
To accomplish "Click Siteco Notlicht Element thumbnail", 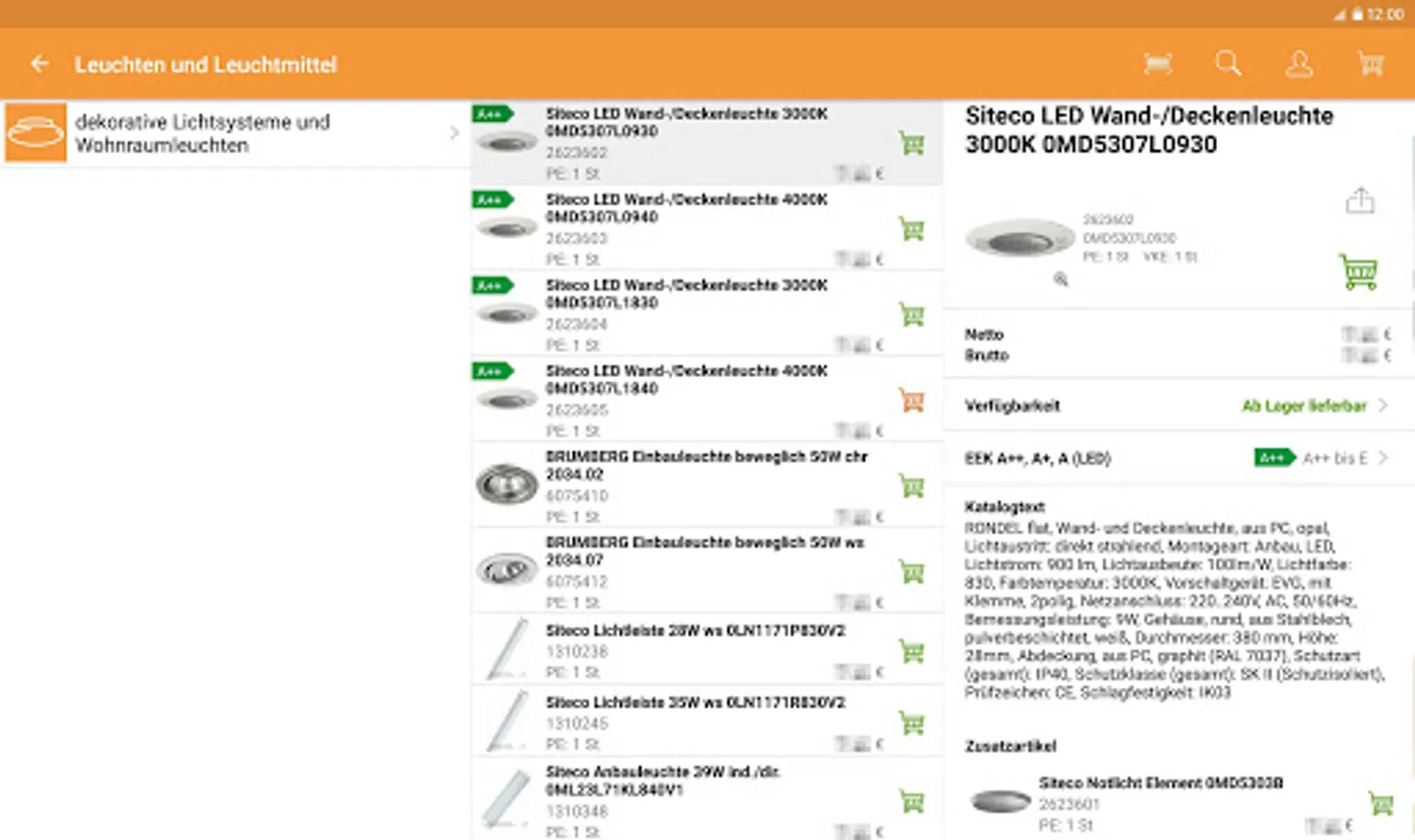I will click(x=1000, y=803).
